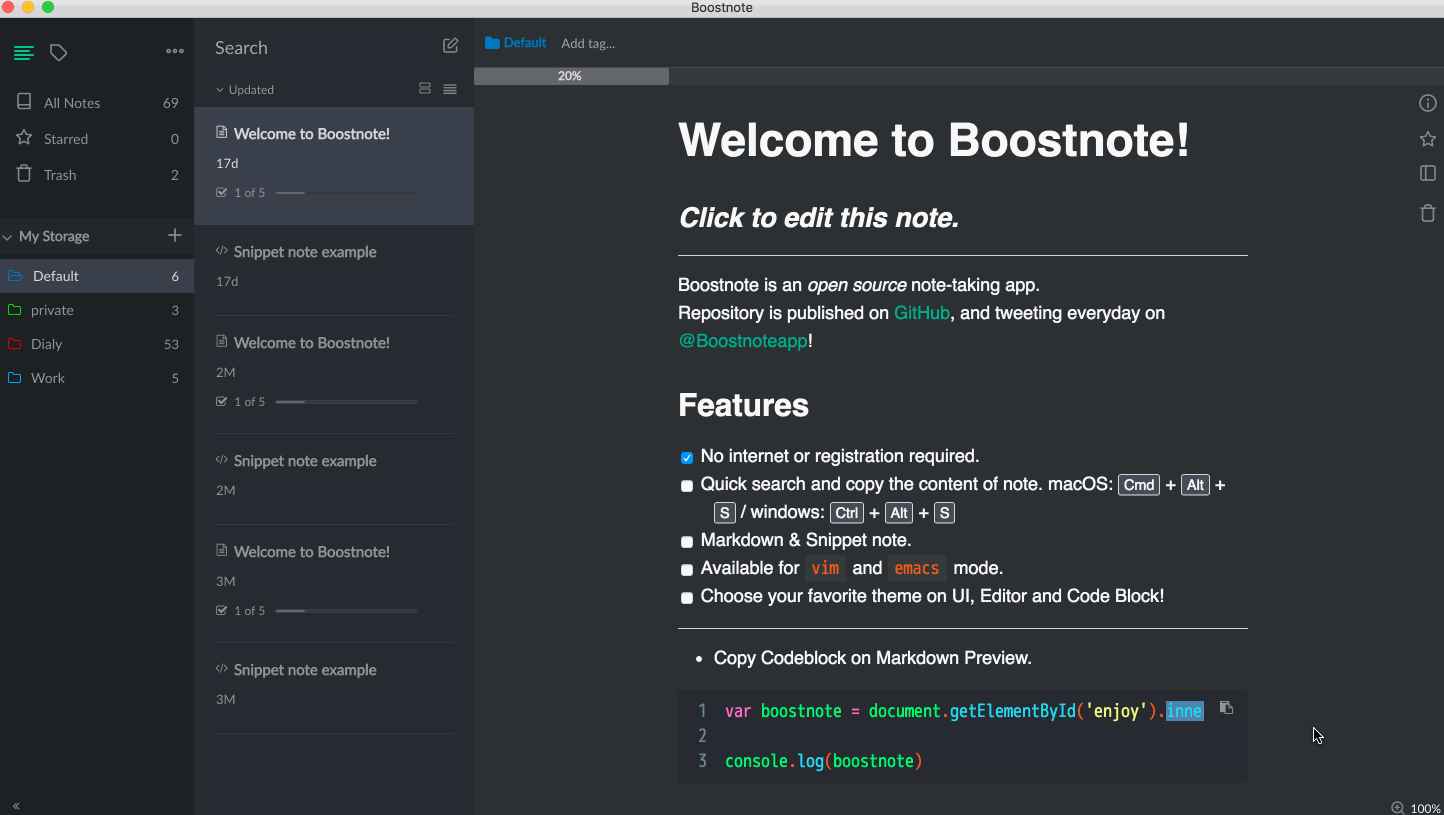Screen dimensions: 1444x815
Task: Click 'Click to edit this note.' heading
Action: (x=819, y=218)
